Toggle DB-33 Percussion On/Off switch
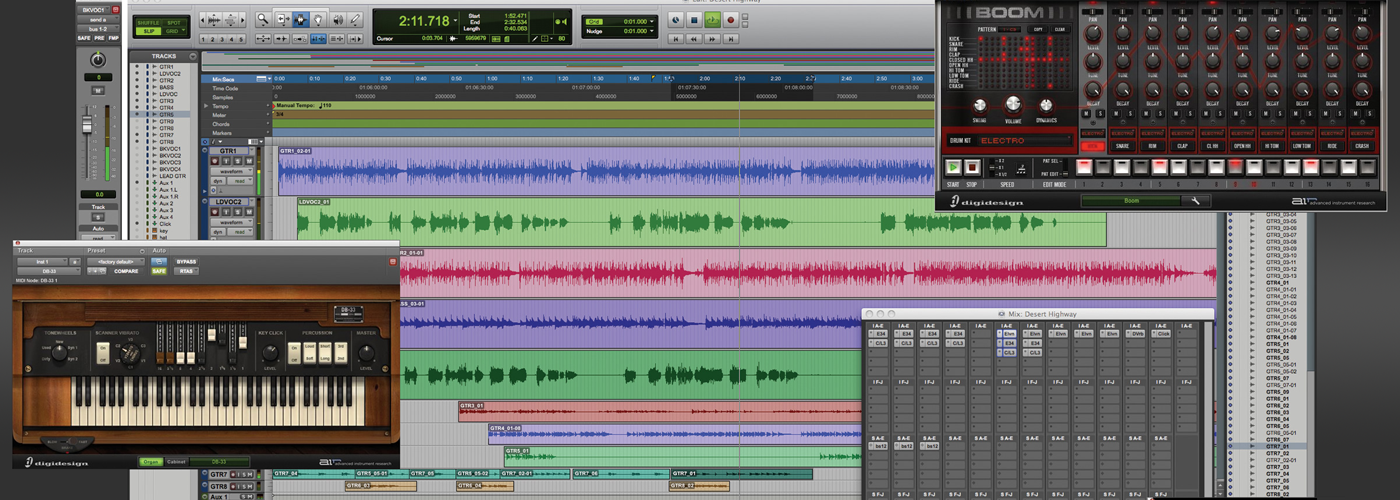 tap(293, 352)
